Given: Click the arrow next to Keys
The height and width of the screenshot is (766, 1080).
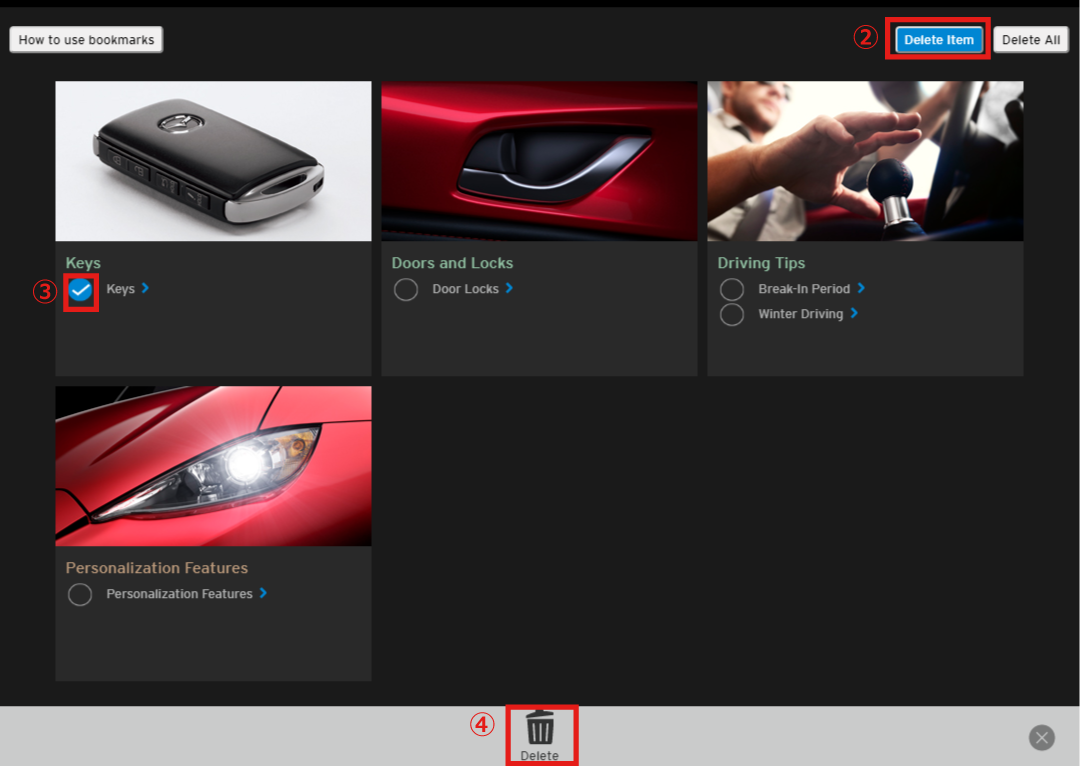Looking at the screenshot, I should 145,288.
